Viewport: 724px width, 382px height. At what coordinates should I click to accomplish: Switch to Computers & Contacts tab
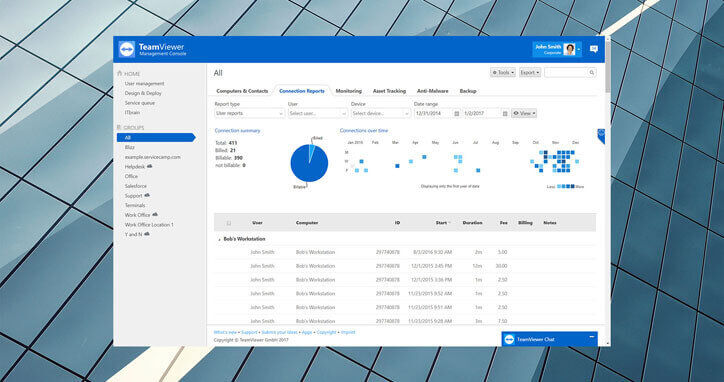coord(242,91)
